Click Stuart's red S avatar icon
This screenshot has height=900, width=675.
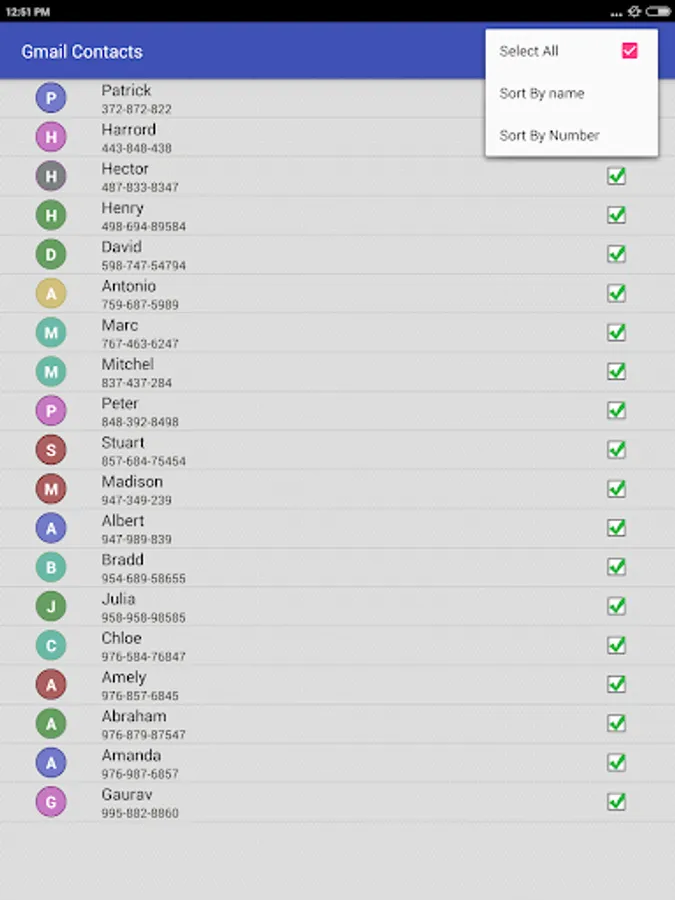coord(51,450)
